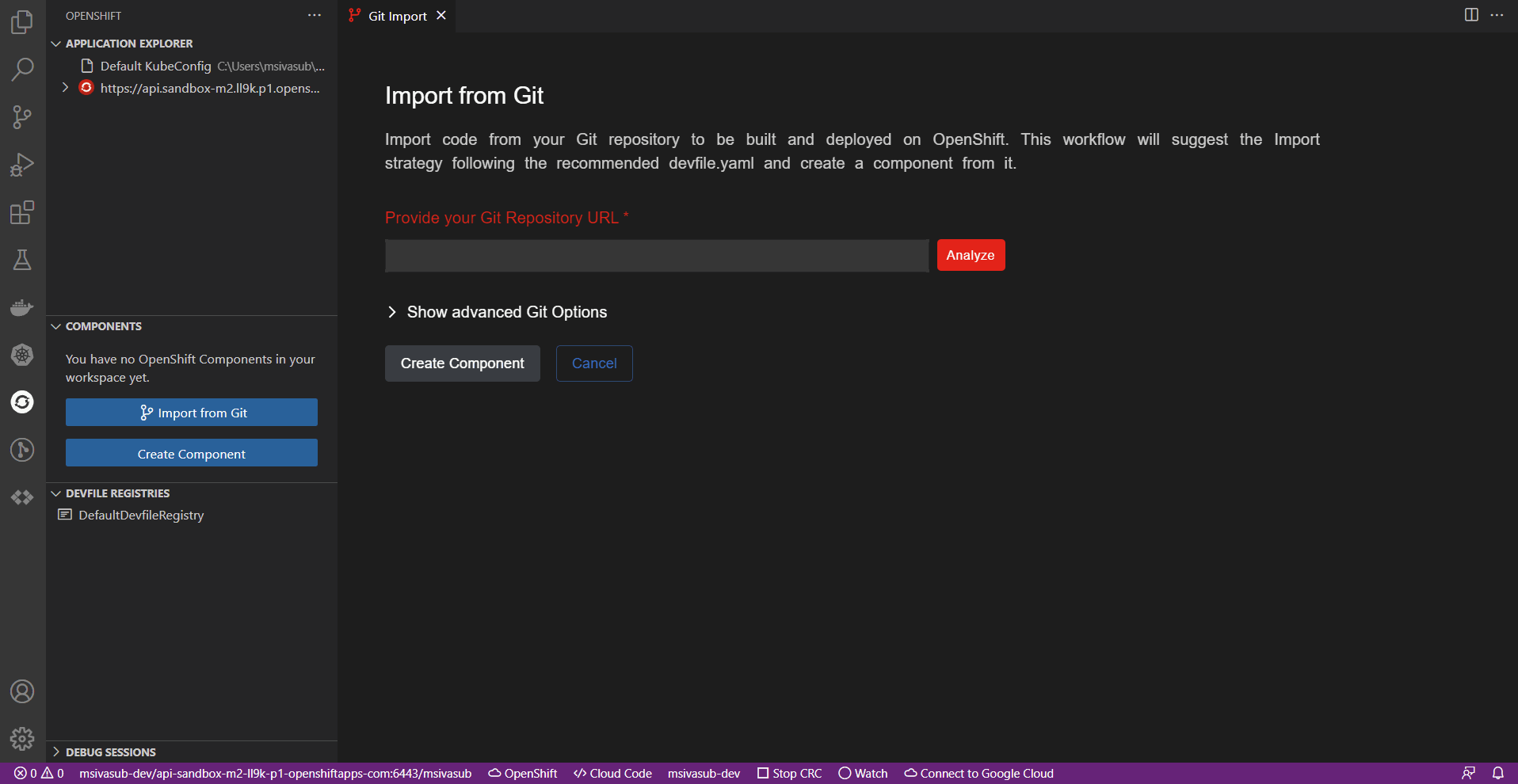This screenshot has width=1518, height=784.
Task: Select the Default KubeConfig tree item
Action: coord(192,66)
